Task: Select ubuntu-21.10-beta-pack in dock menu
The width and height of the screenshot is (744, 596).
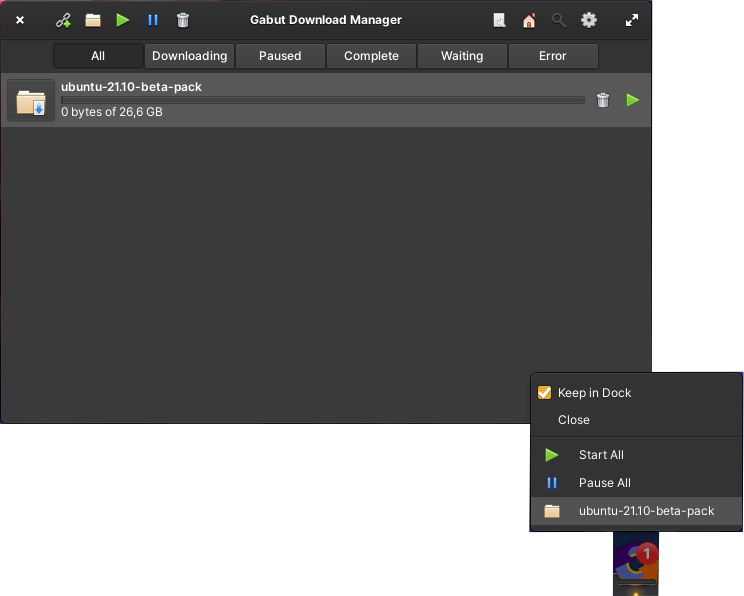Action: (636, 511)
